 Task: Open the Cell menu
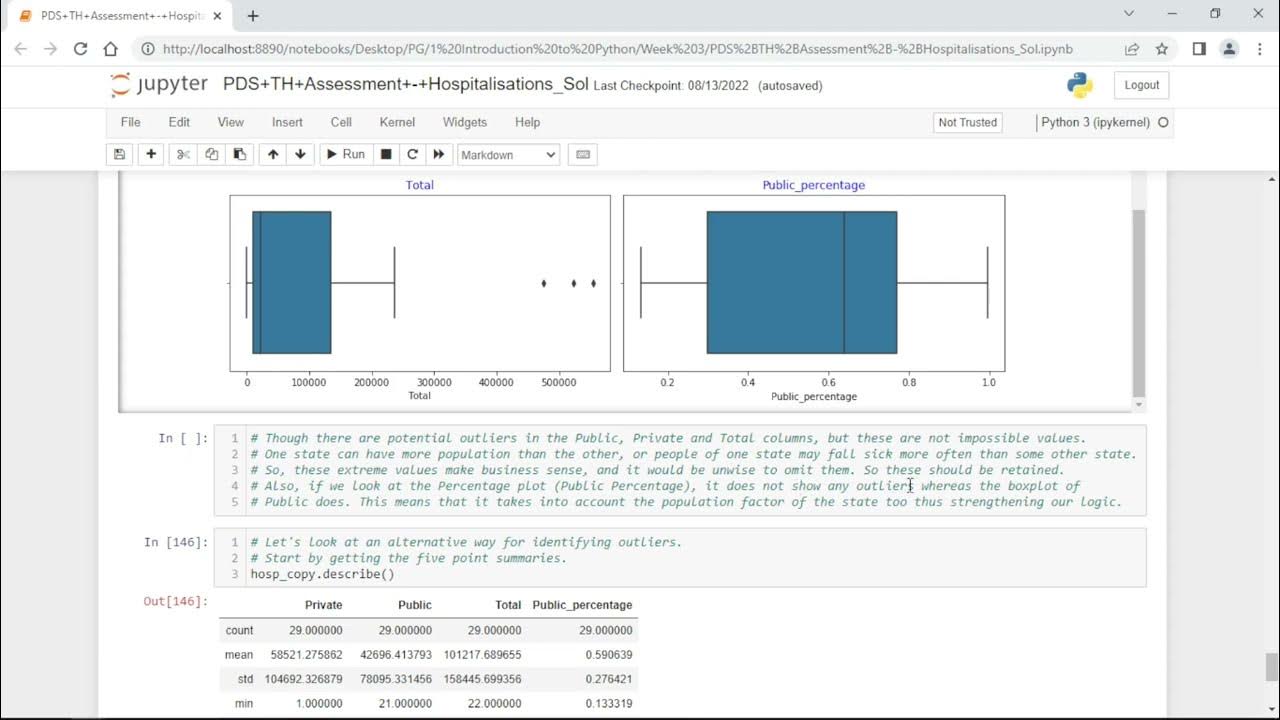click(x=341, y=122)
